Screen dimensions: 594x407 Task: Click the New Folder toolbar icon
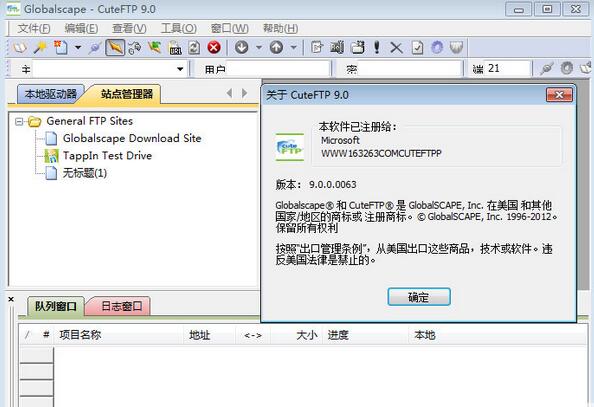coord(357,48)
